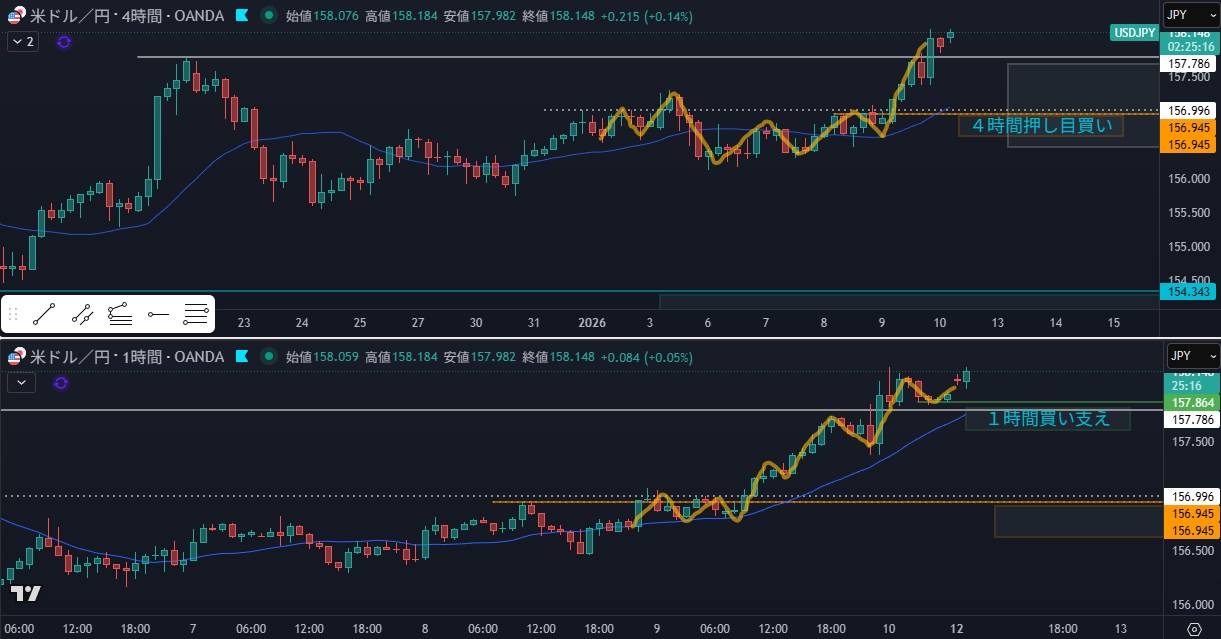The width and height of the screenshot is (1221, 639).
Task: Pick the Trend Angle drawing tool
Action: 120,316
